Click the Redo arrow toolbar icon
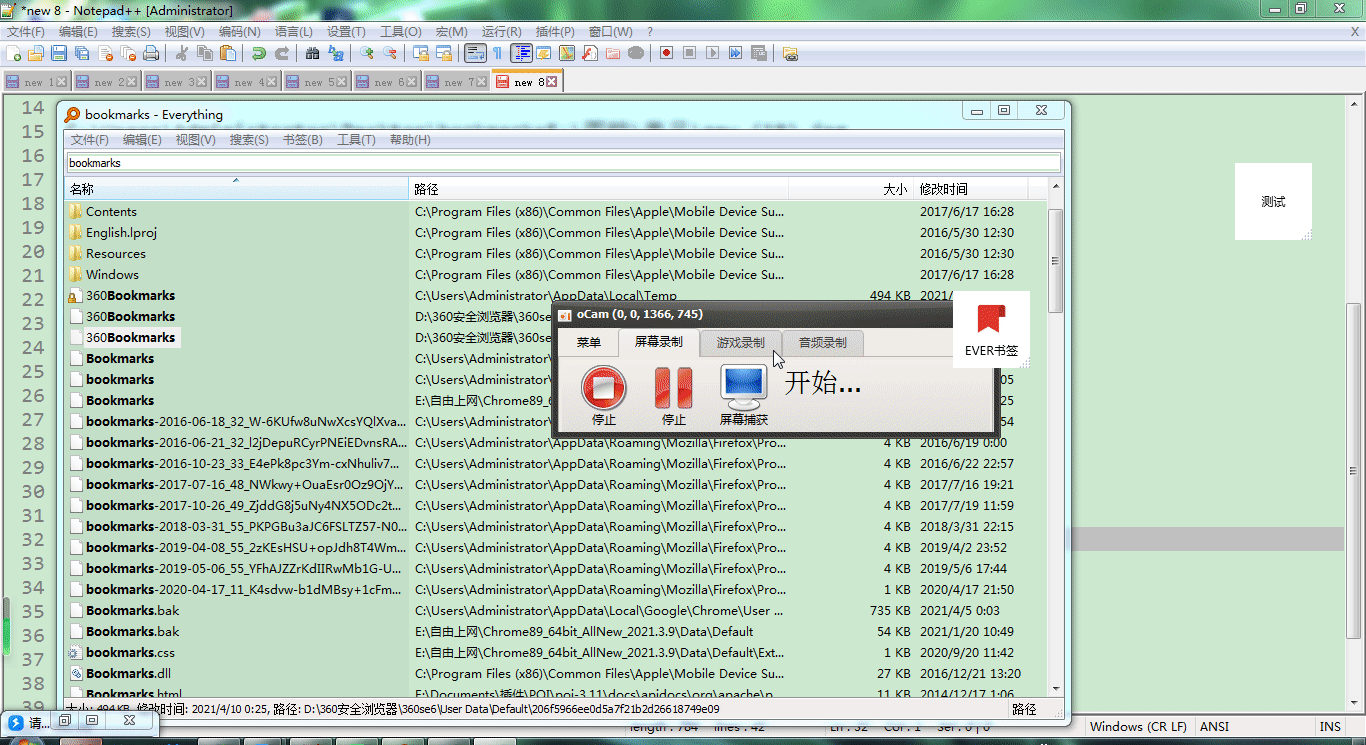The image size is (1366, 745). tap(282, 53)
